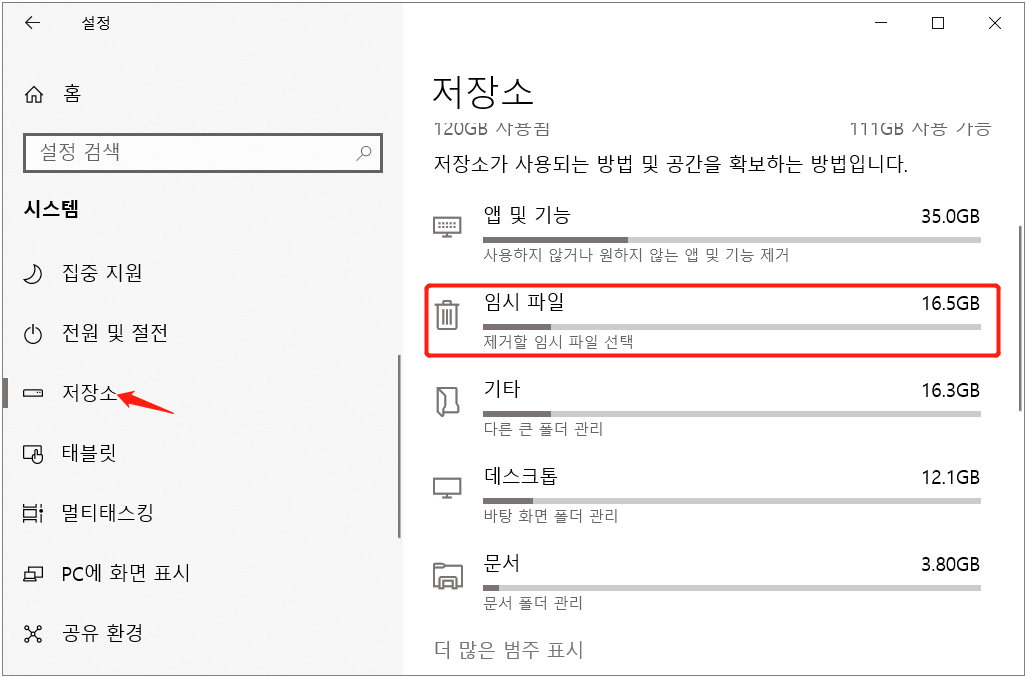1027x678 pixels.
Task: Click the 앱 및 기능 monitor icon
Action: (447, 226)
